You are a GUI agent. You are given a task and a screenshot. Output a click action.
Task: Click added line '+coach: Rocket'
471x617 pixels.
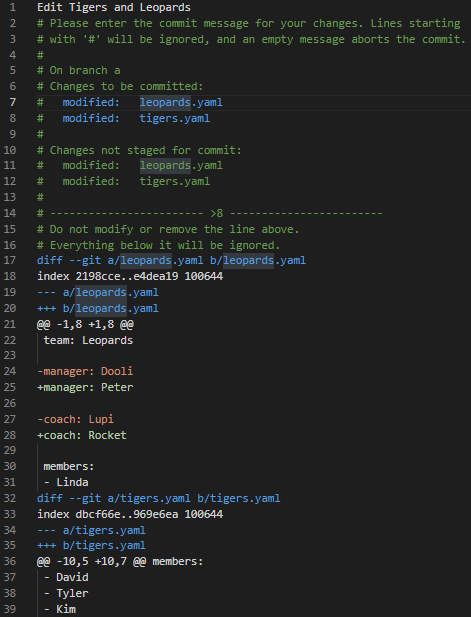[82, 435]
